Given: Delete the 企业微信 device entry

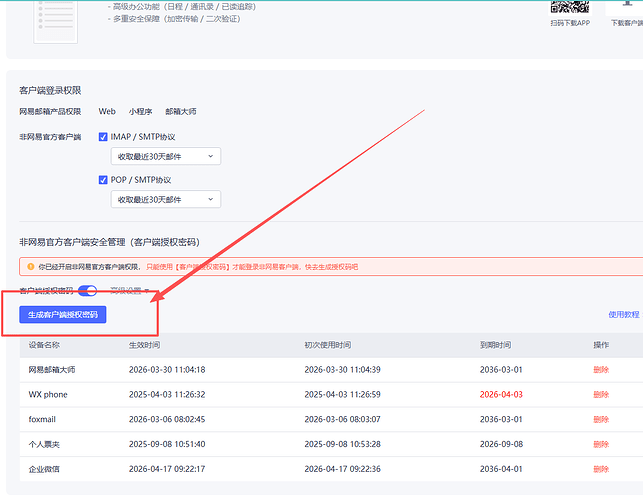Looking at the screenshot, I should pos(601,469).
